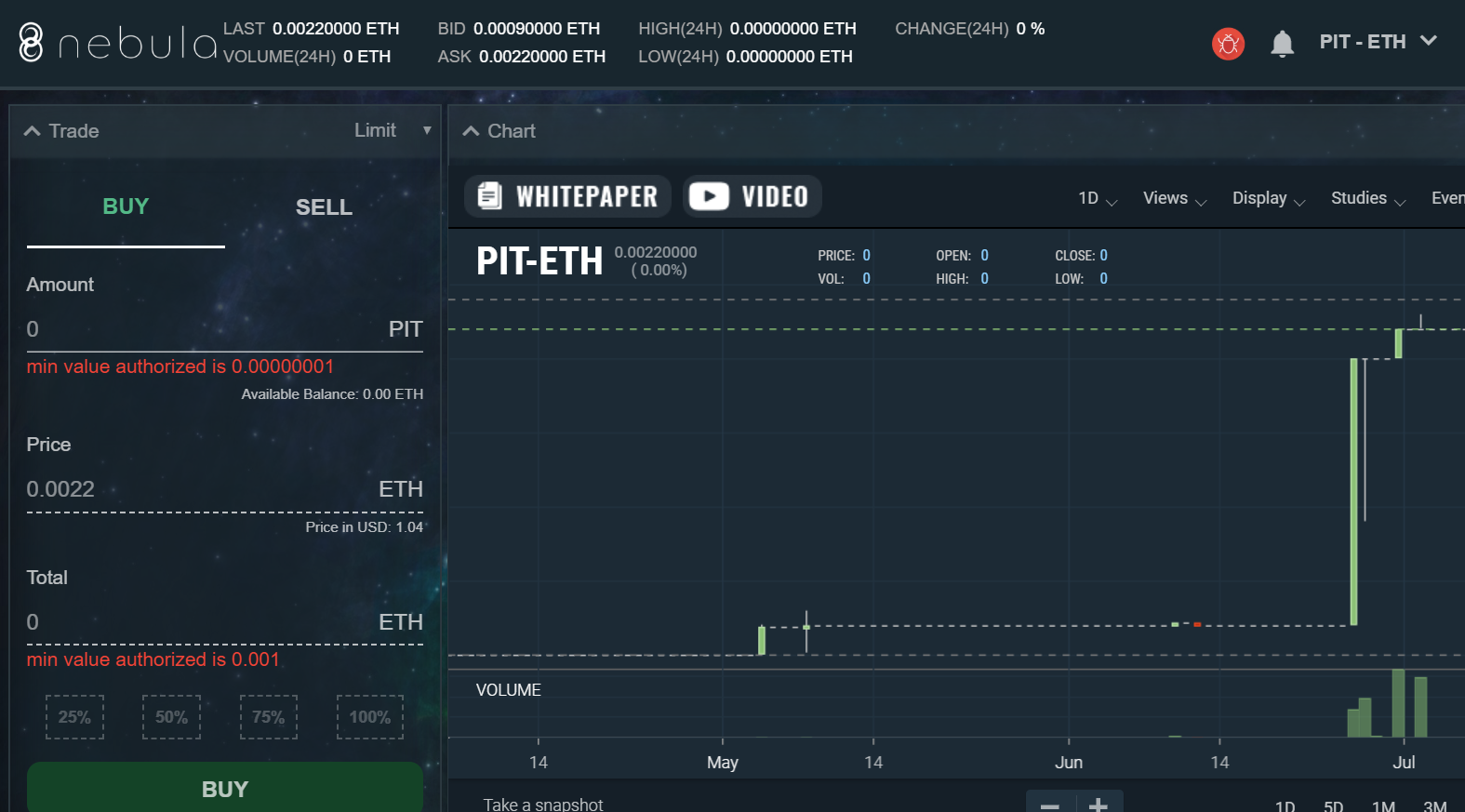Expand the PIT - ETH pair selector
Image resolution: width=1465 pixels, height=812 pixels.
click(1378, 42)
